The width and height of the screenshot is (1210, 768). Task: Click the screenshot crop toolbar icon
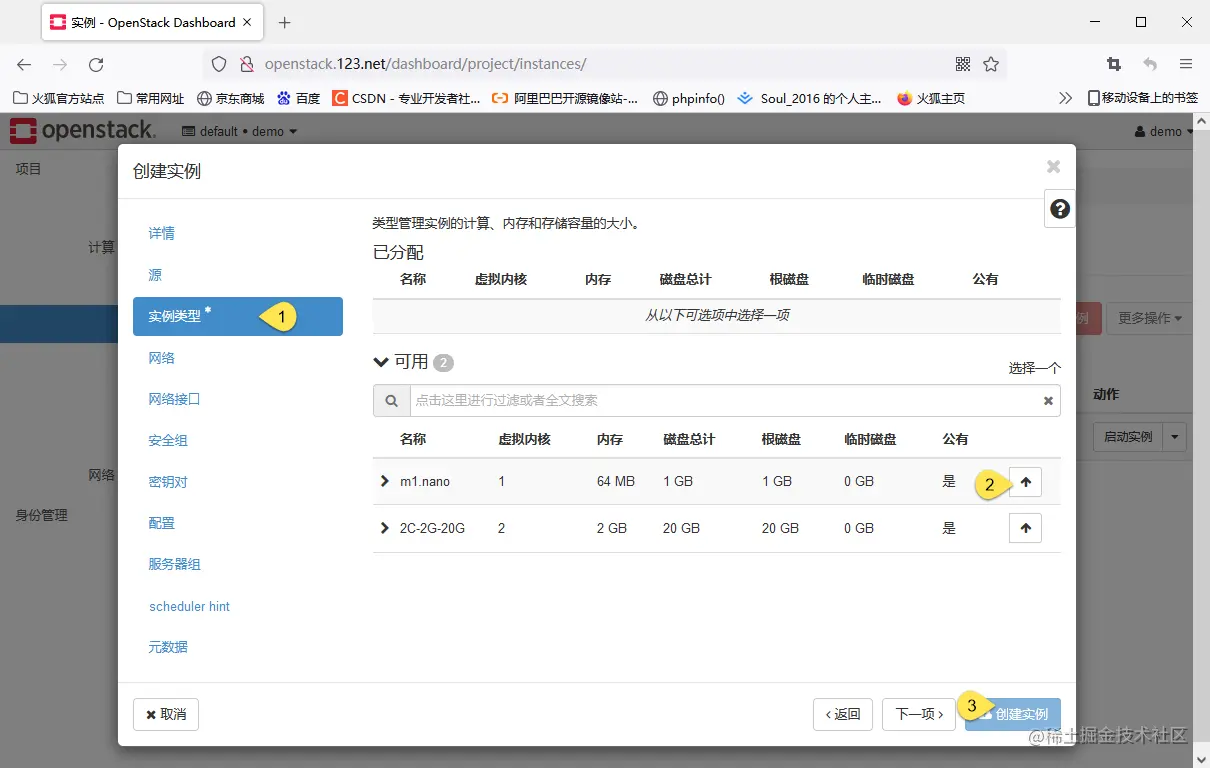[x=1114, y=64]
